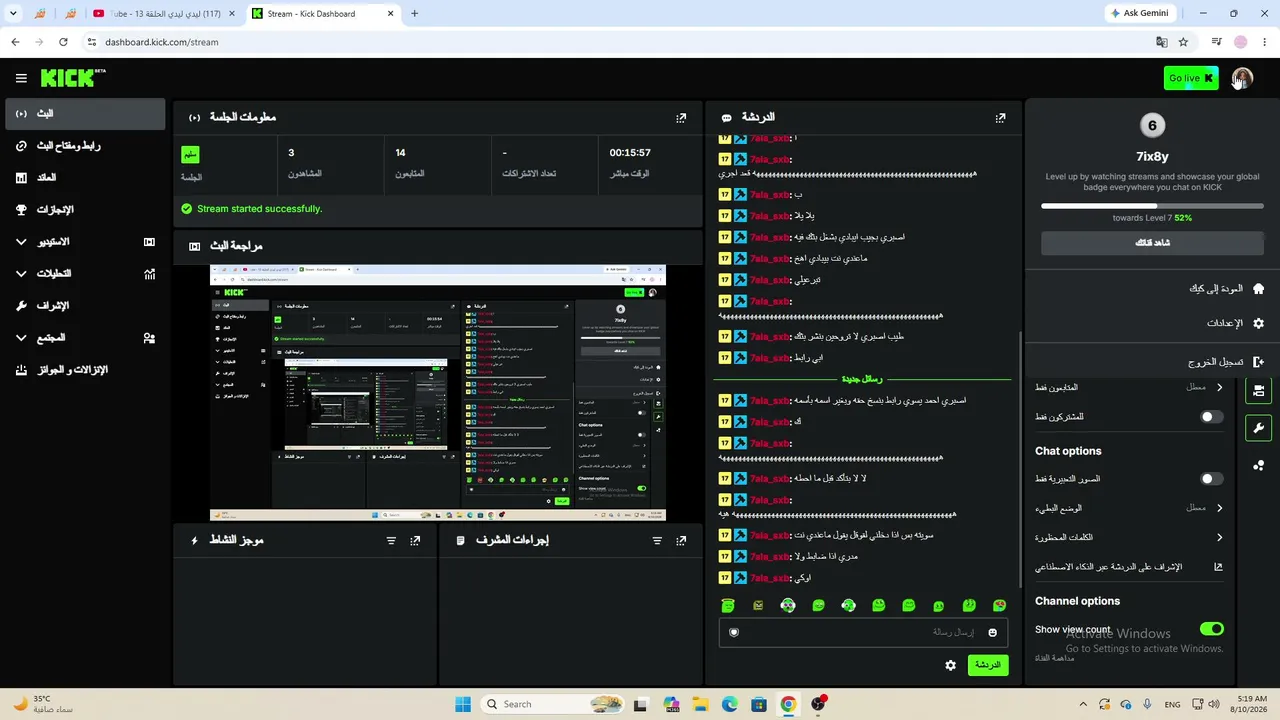Viewport: 1280px width, 720px height.
Task: Open moderator actions filter options
Action: coord(657,540)
